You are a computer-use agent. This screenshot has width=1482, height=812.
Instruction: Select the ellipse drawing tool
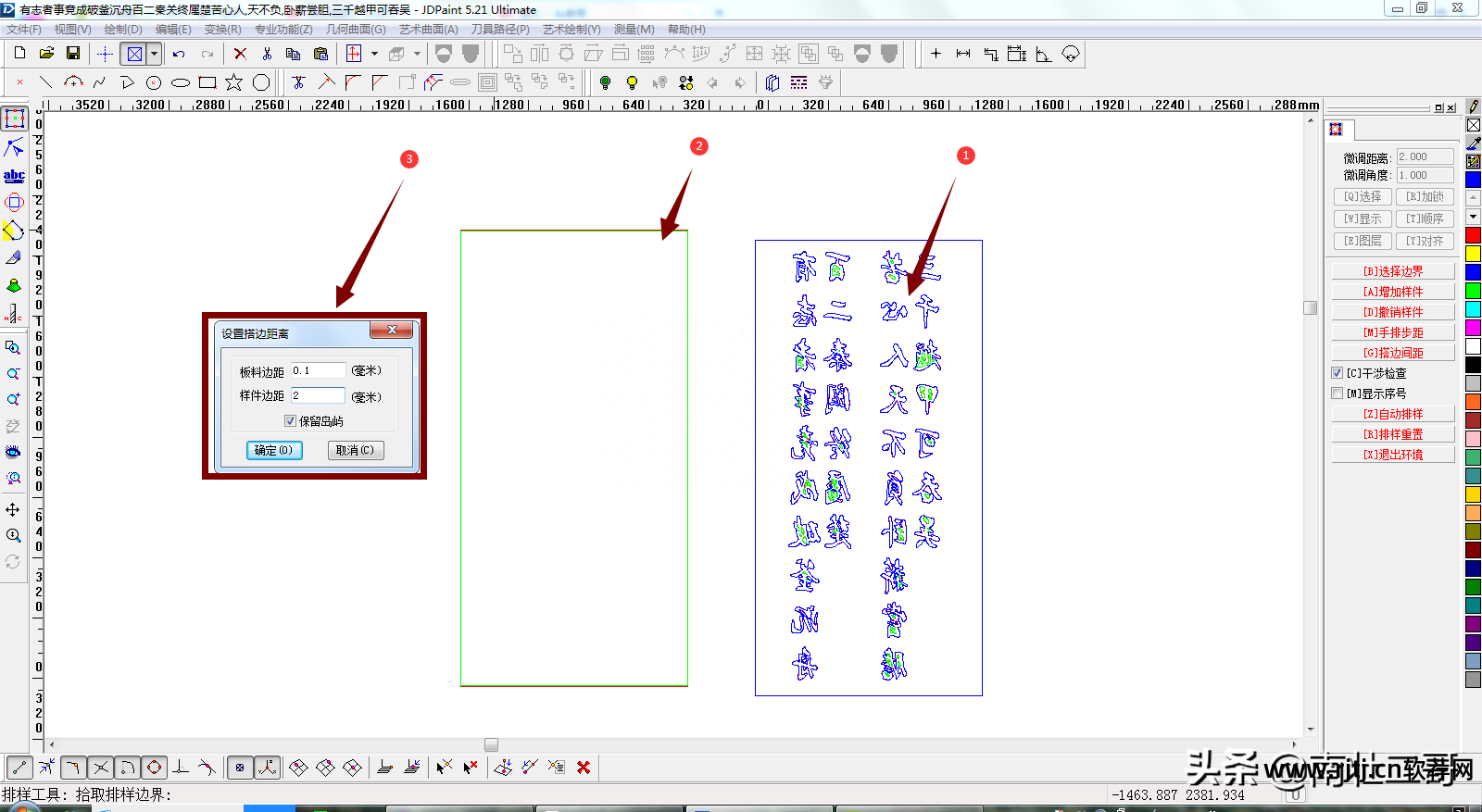coord(181,82)
